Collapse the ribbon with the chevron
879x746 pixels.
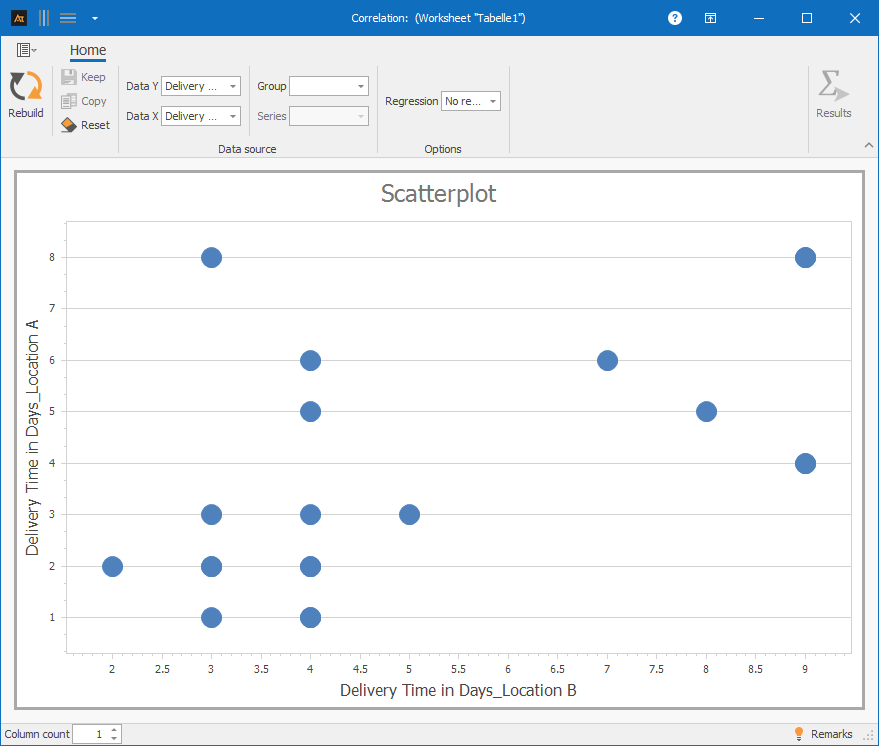pyautogui.click(x=868, y=146)
